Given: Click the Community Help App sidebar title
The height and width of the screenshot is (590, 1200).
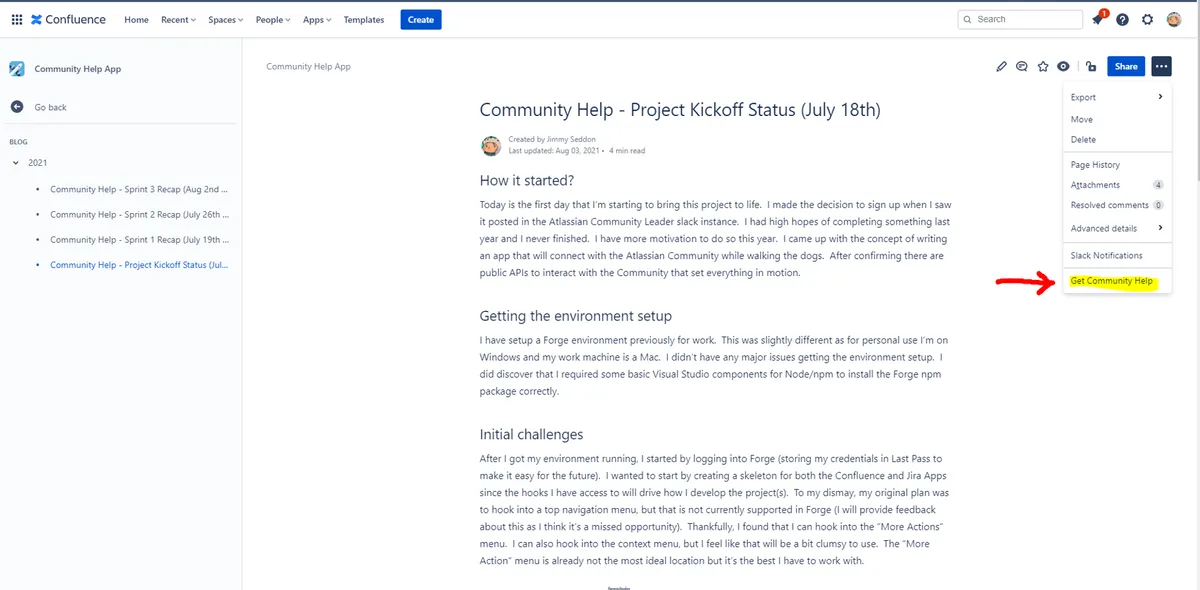Looking at the screenshot, I should point(78,69).
